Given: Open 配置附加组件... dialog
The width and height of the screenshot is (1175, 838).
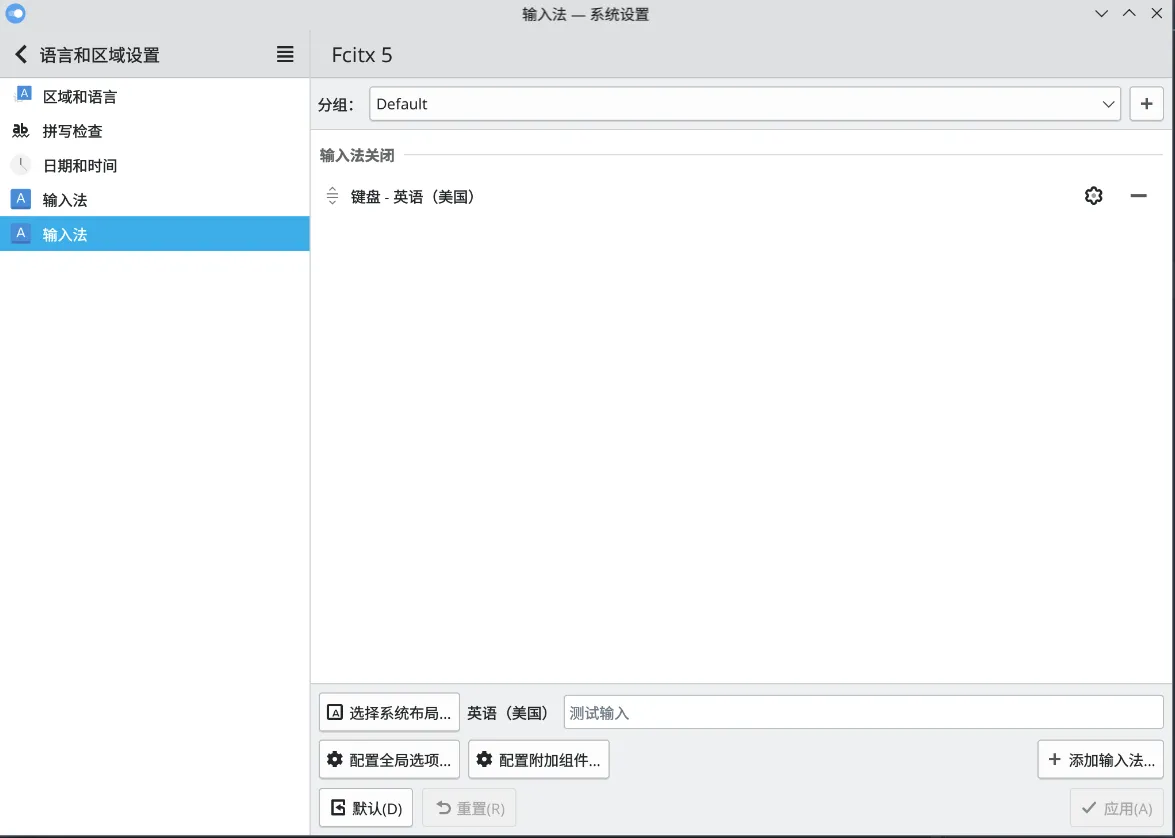Looking at the screenshot, I should click(538, 760).
